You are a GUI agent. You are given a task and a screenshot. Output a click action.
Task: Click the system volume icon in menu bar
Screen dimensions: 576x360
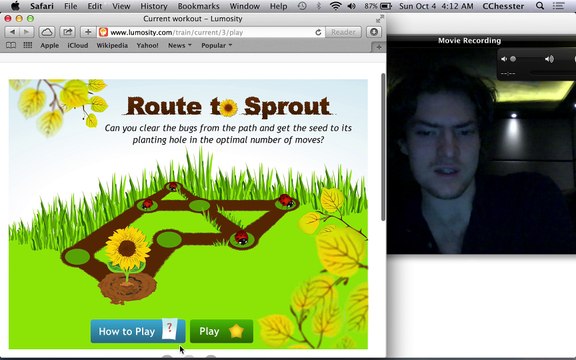[352, 6]
